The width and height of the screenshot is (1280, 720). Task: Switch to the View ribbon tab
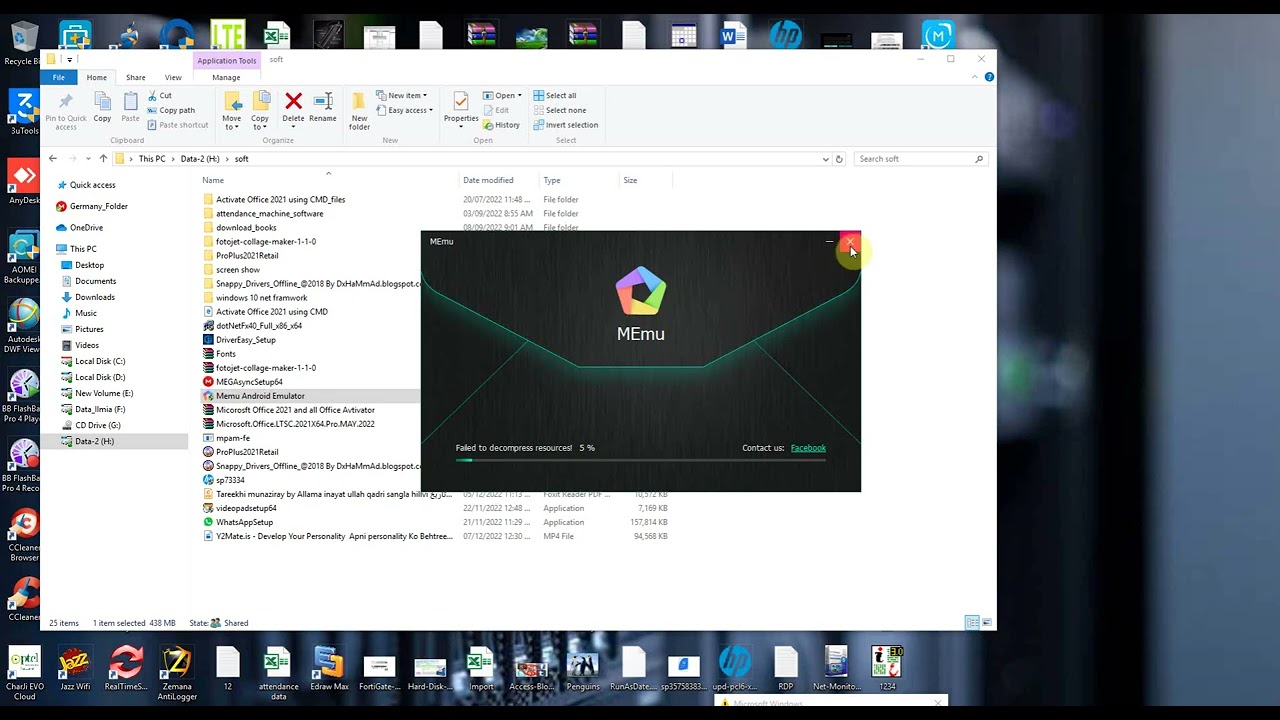[x=173, y=77]
